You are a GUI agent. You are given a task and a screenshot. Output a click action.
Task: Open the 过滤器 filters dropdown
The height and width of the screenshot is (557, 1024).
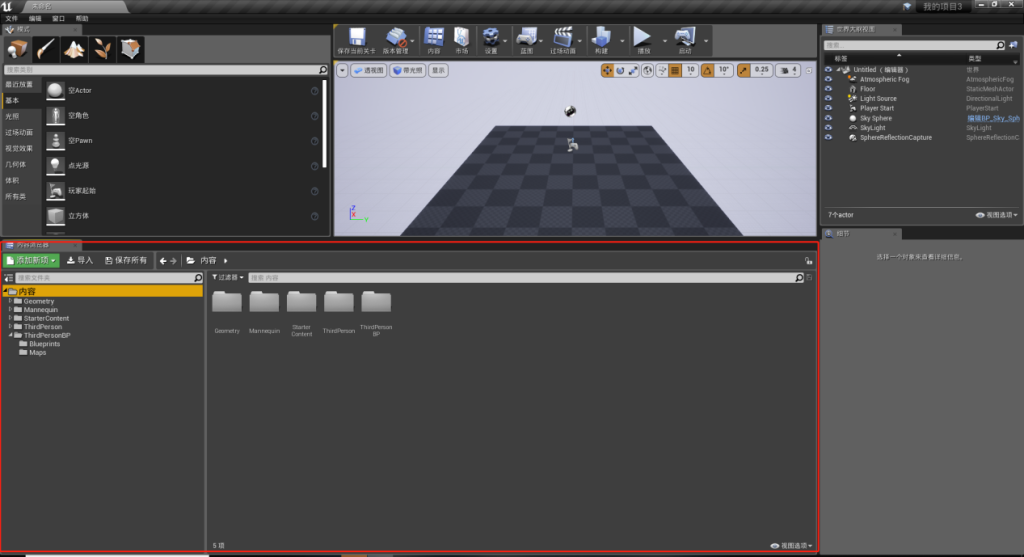[x=227, y=278]
